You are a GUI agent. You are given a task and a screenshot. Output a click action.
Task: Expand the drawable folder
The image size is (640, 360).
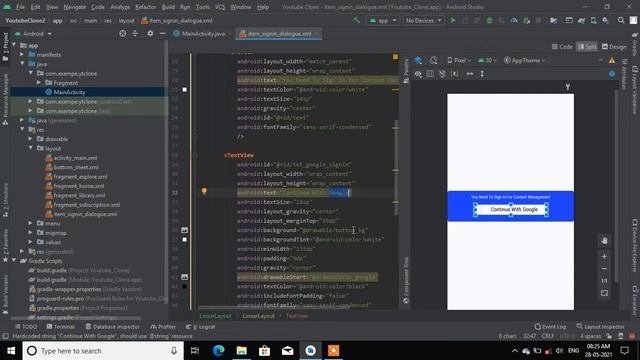coord(31,139)
